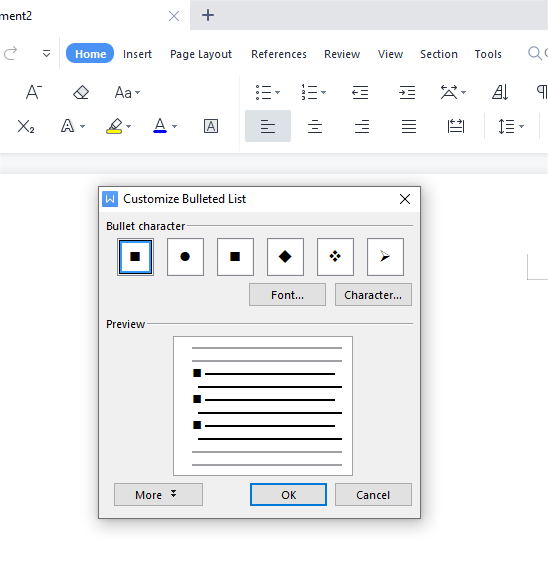Image resolution: width=548 pixels, height=570 pixels.
Task: Click the Change Case Aa icon
Action: pyautogui.click(x=123, y=93)
